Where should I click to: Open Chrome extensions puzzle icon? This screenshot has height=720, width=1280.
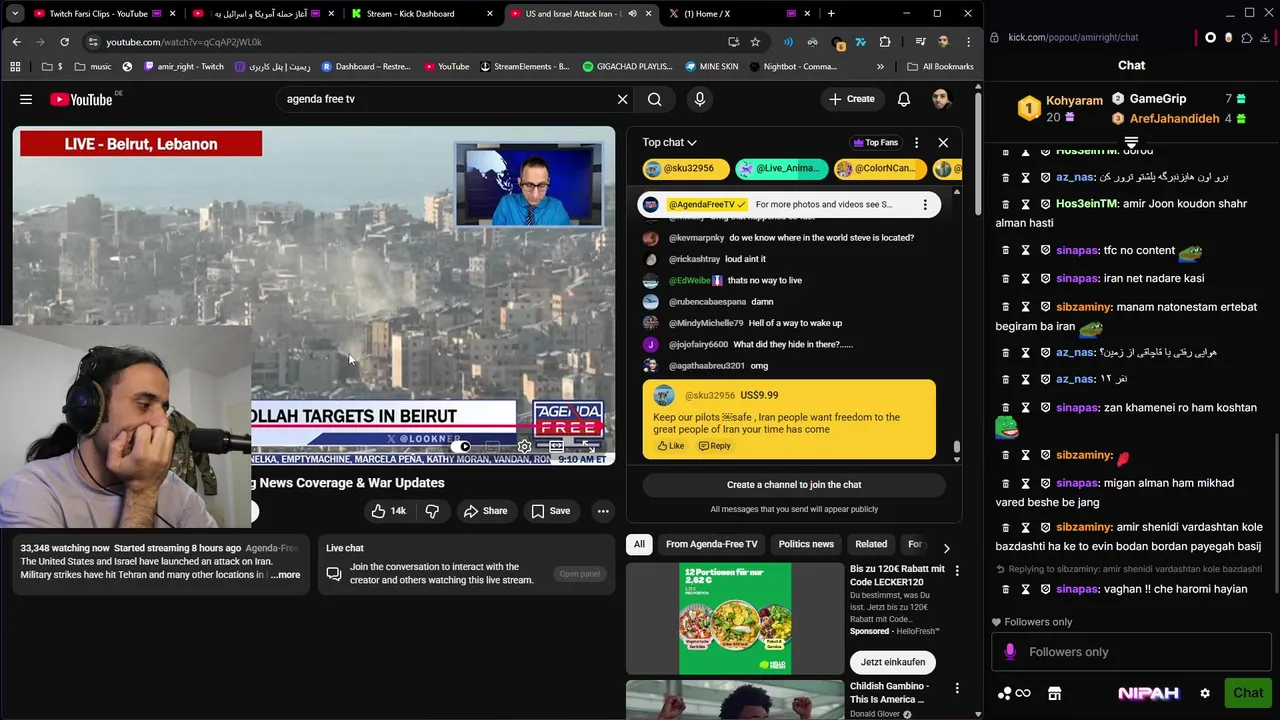point(885,42)
